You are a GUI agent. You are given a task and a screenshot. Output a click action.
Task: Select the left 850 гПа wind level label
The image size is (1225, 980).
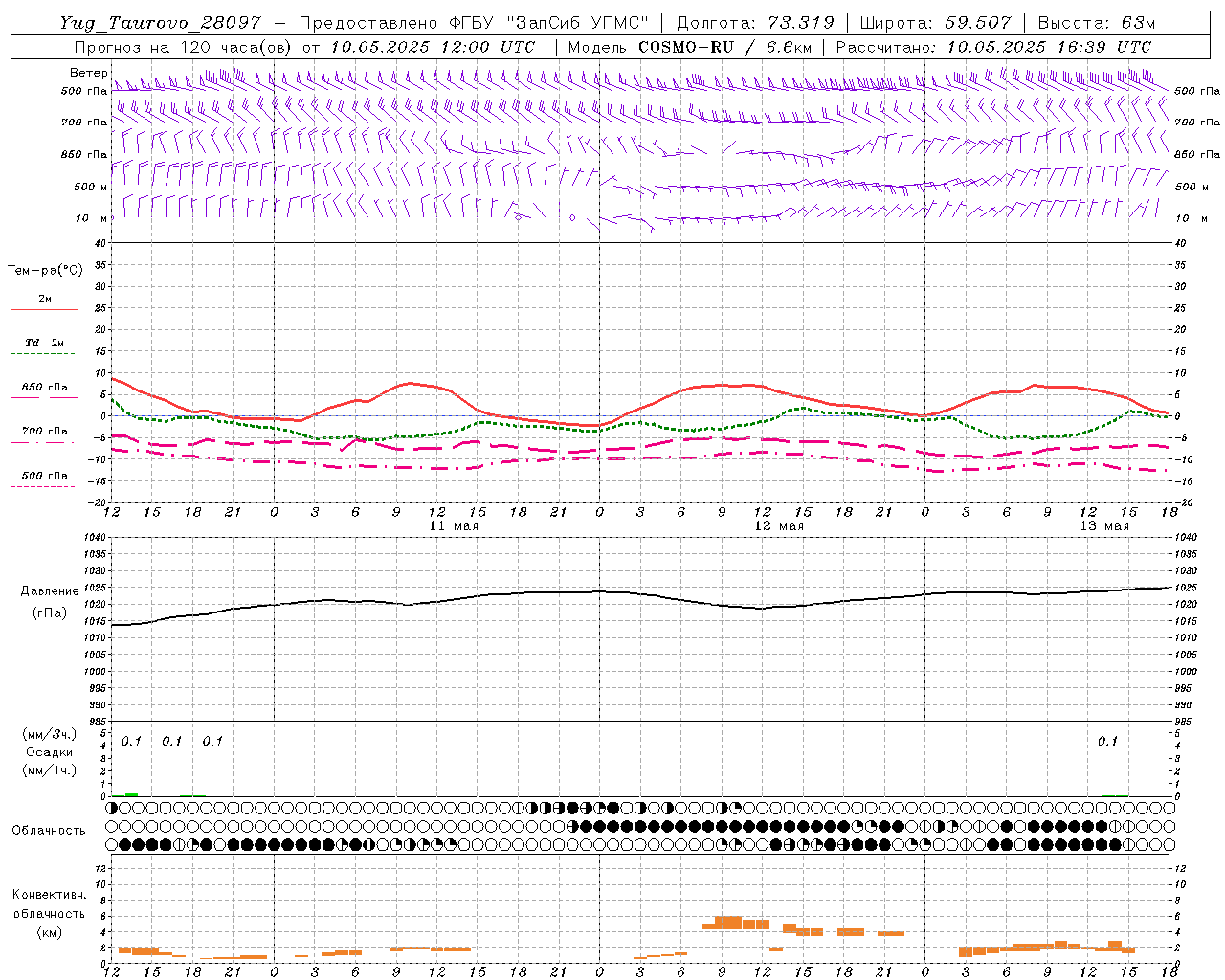point(84,154)
